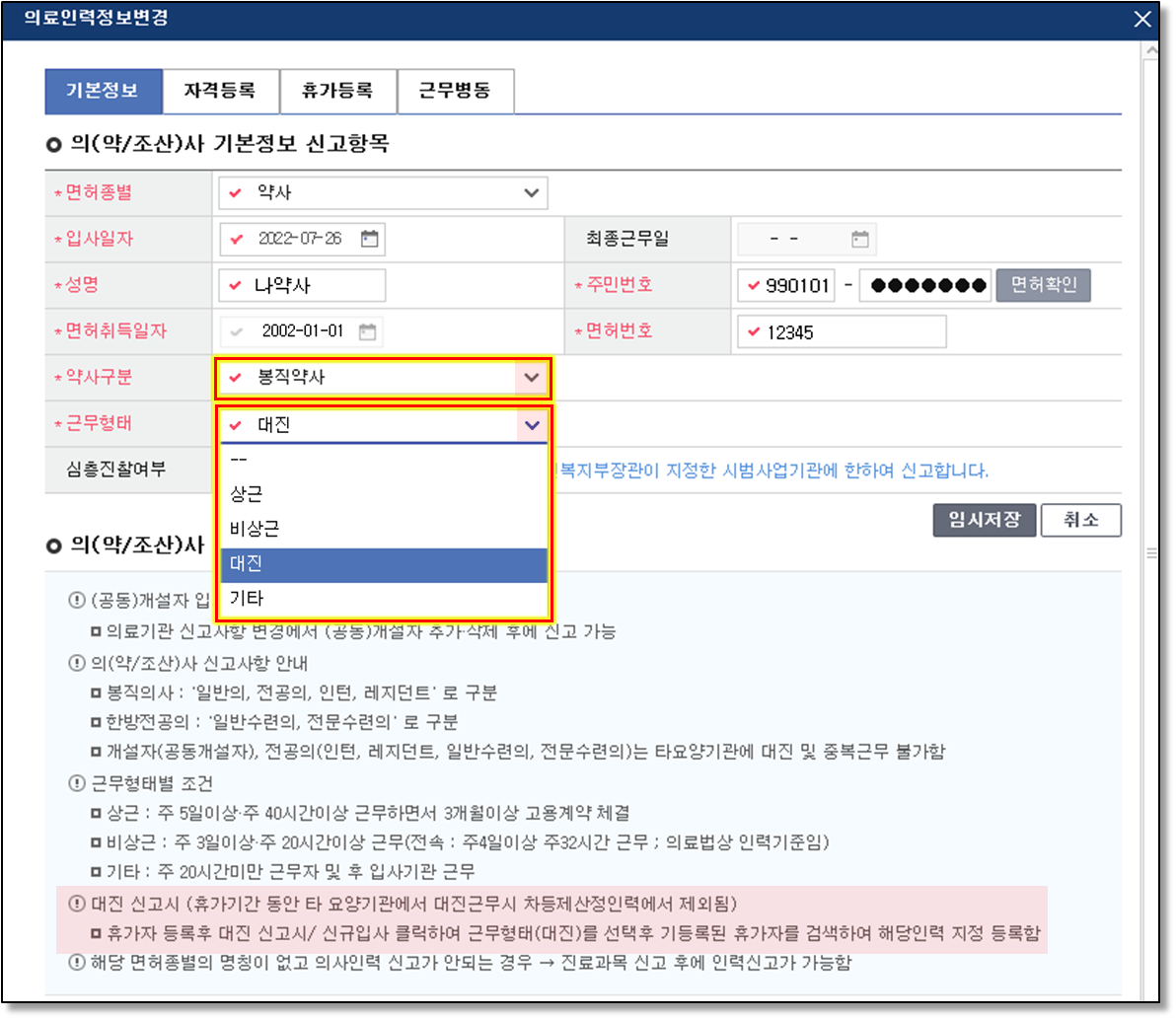Collapse the 근무형태 dropdown showing 대진
Viewport: 1176px width, 1019px height.
(532, 425)
